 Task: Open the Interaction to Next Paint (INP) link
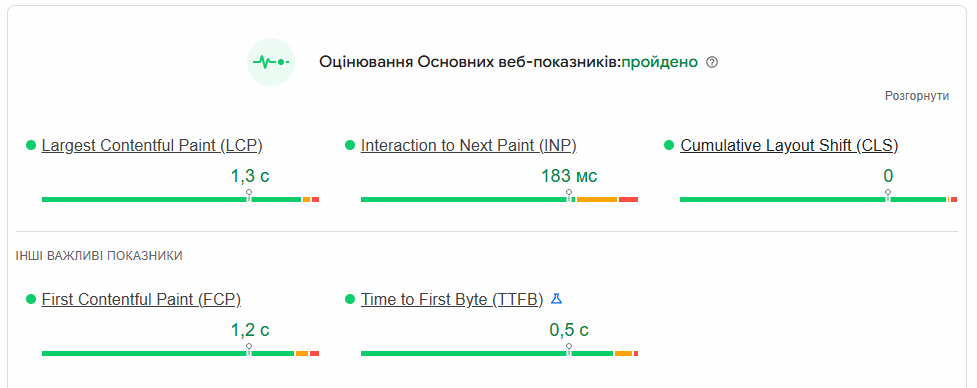pyautogui.click(x=469, y=146)
